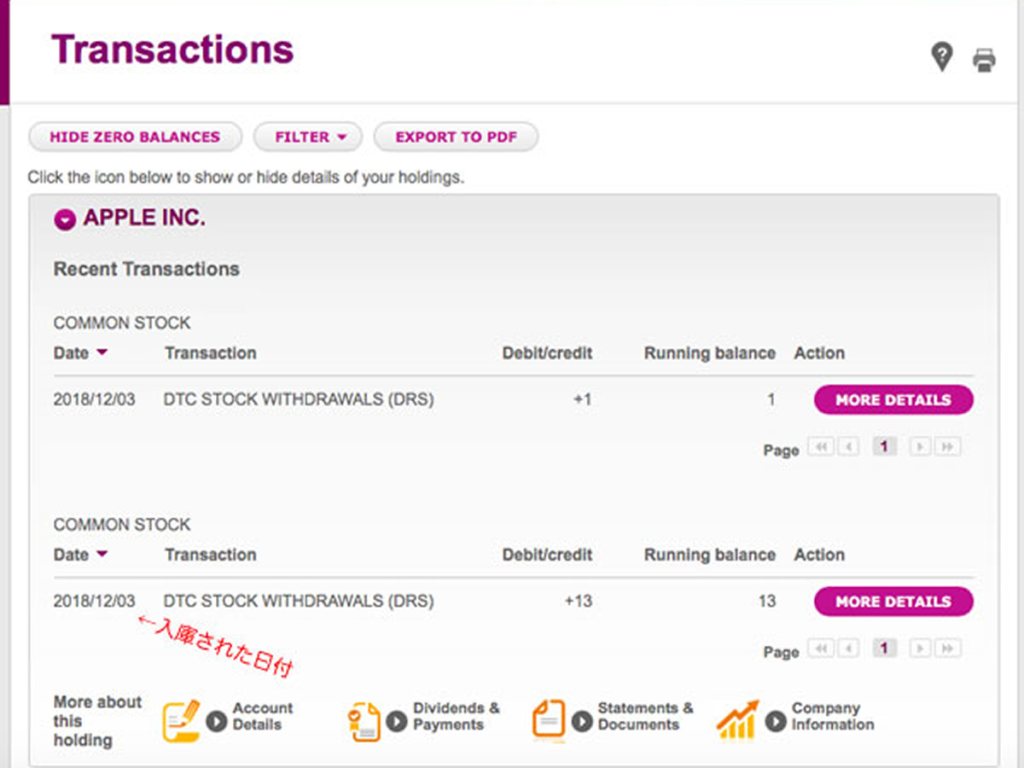Open More Details for +1 transaction
Image resolution: width=1024 pixels, height=768 pixels.
click(893, 400)
